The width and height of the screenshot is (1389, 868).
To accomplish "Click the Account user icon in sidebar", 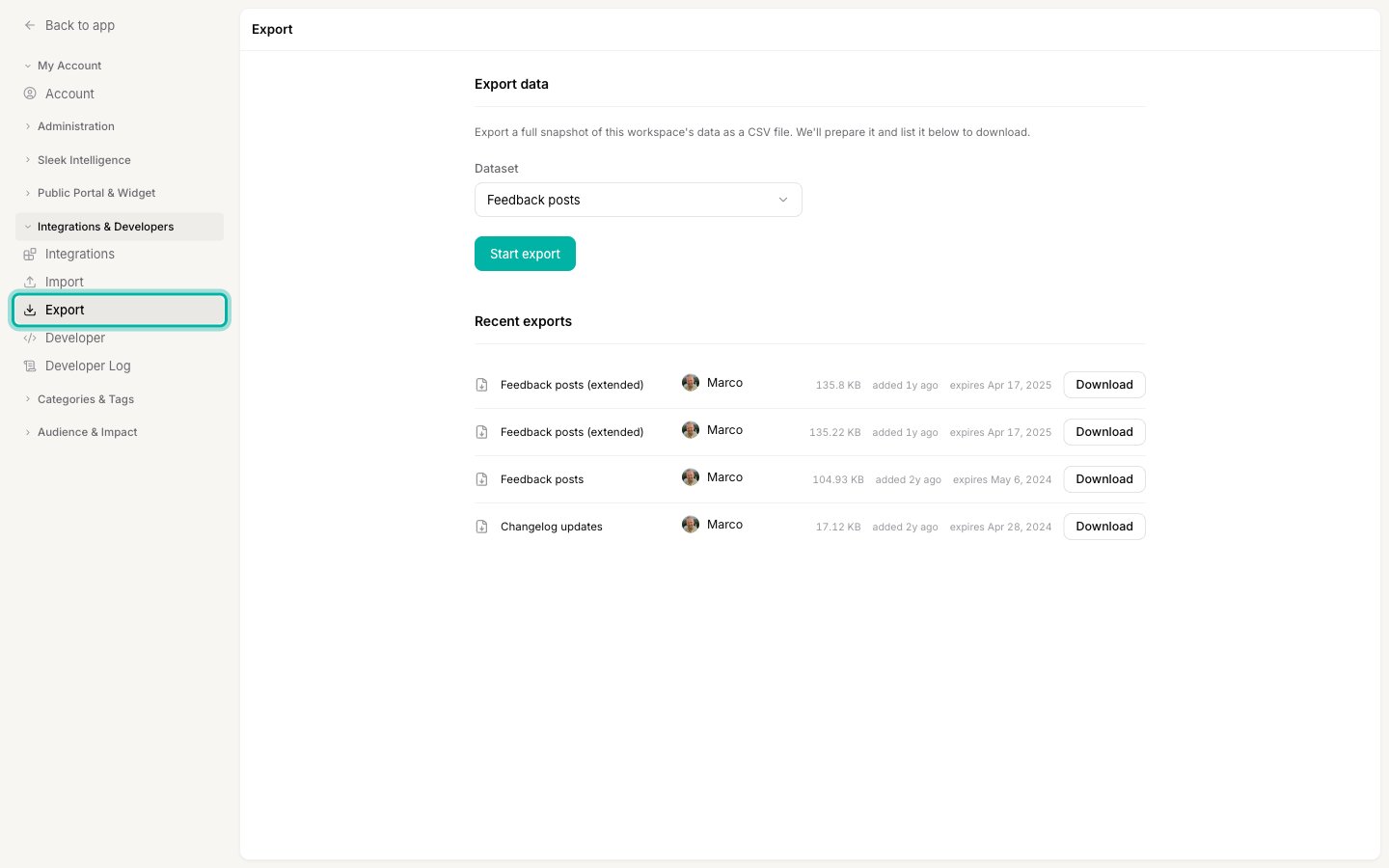I will pyautogui.click(x=30, y=94).
